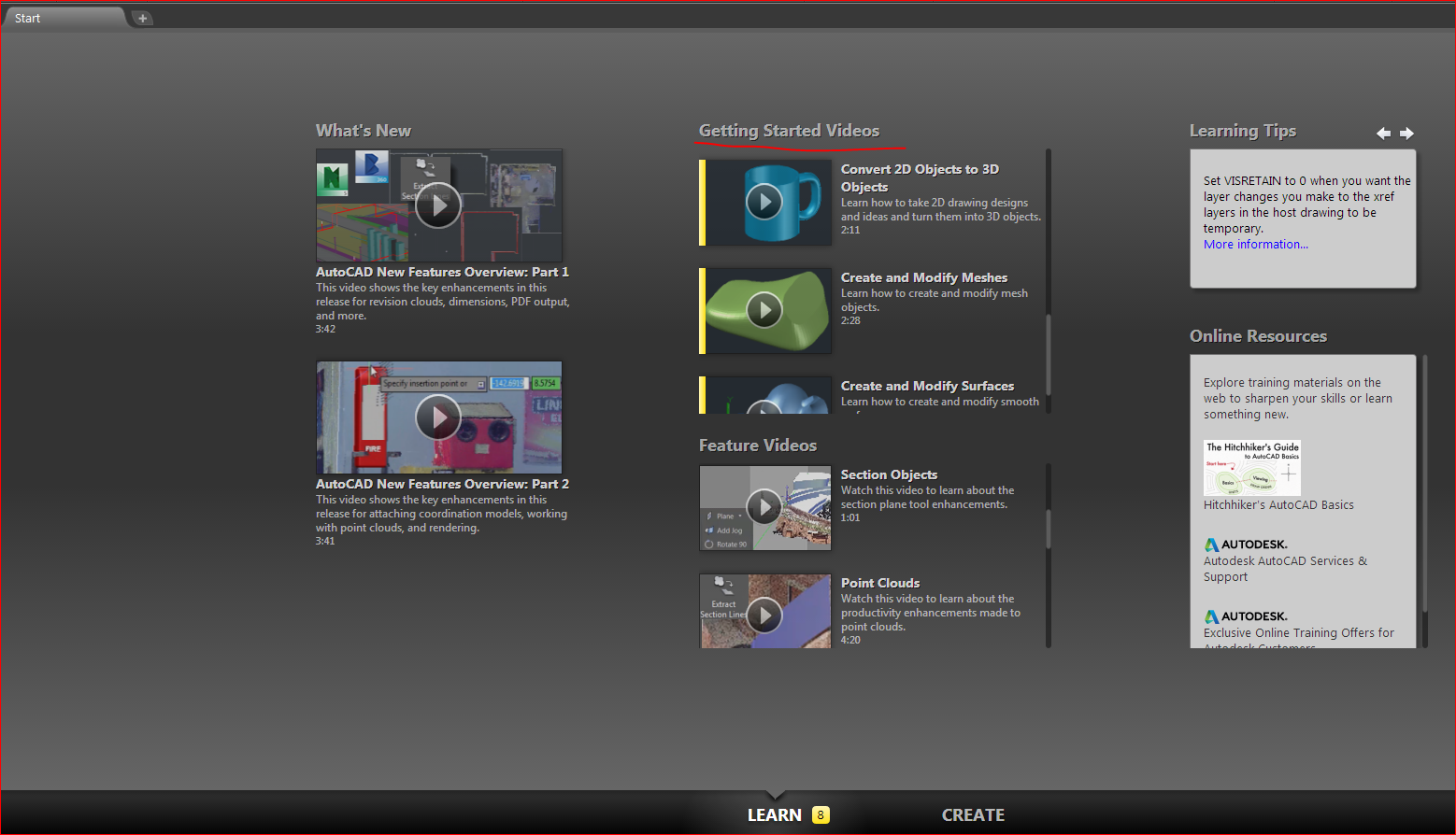Show the previous Learning Tip
The height and width of the screenshot is (835, 1456).
1384,134
